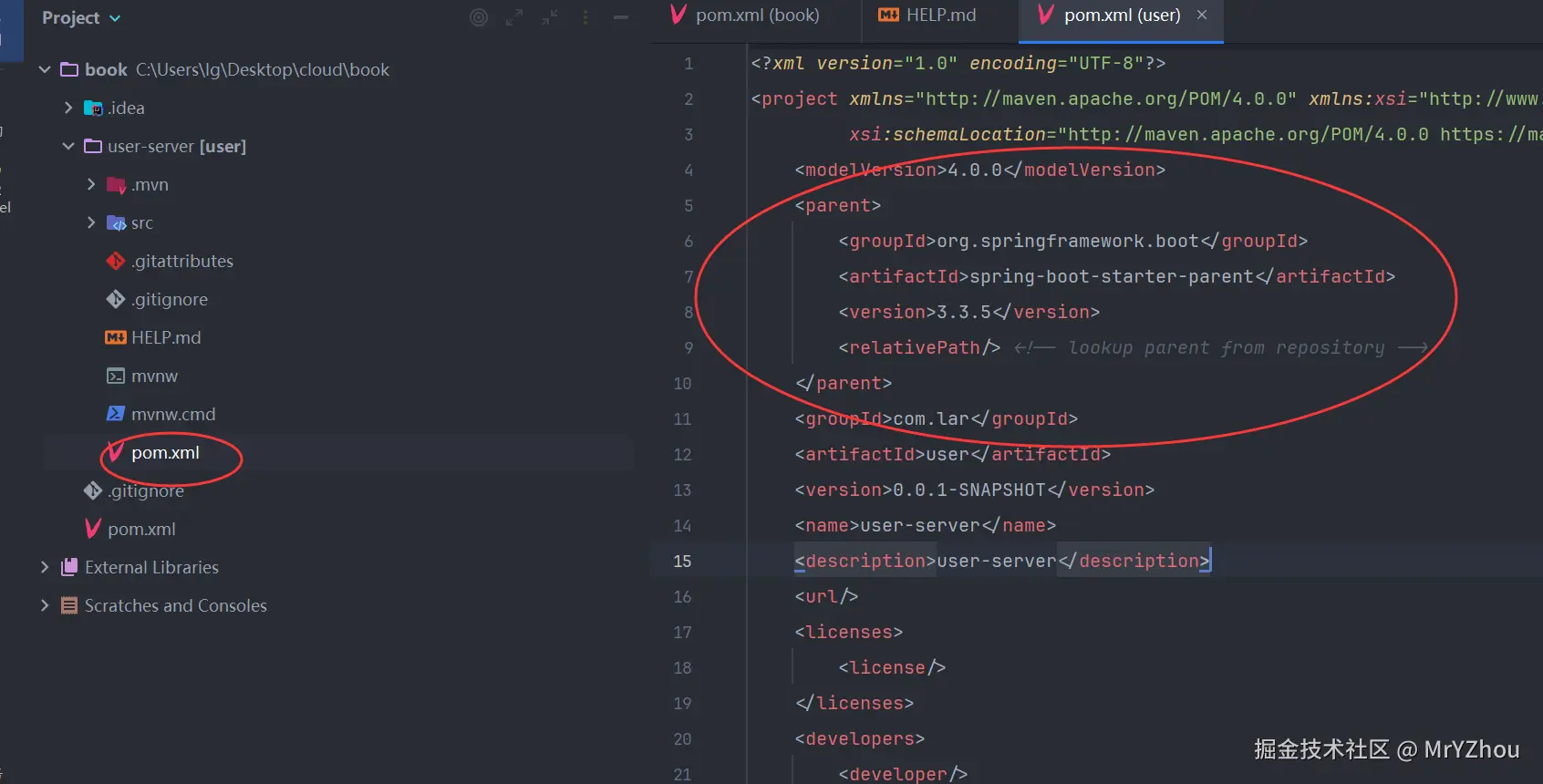Image resolution: width=1543 pixels, height=784 pixels.
Task: Open HELP.md in project tree
Action: (165, 337)
